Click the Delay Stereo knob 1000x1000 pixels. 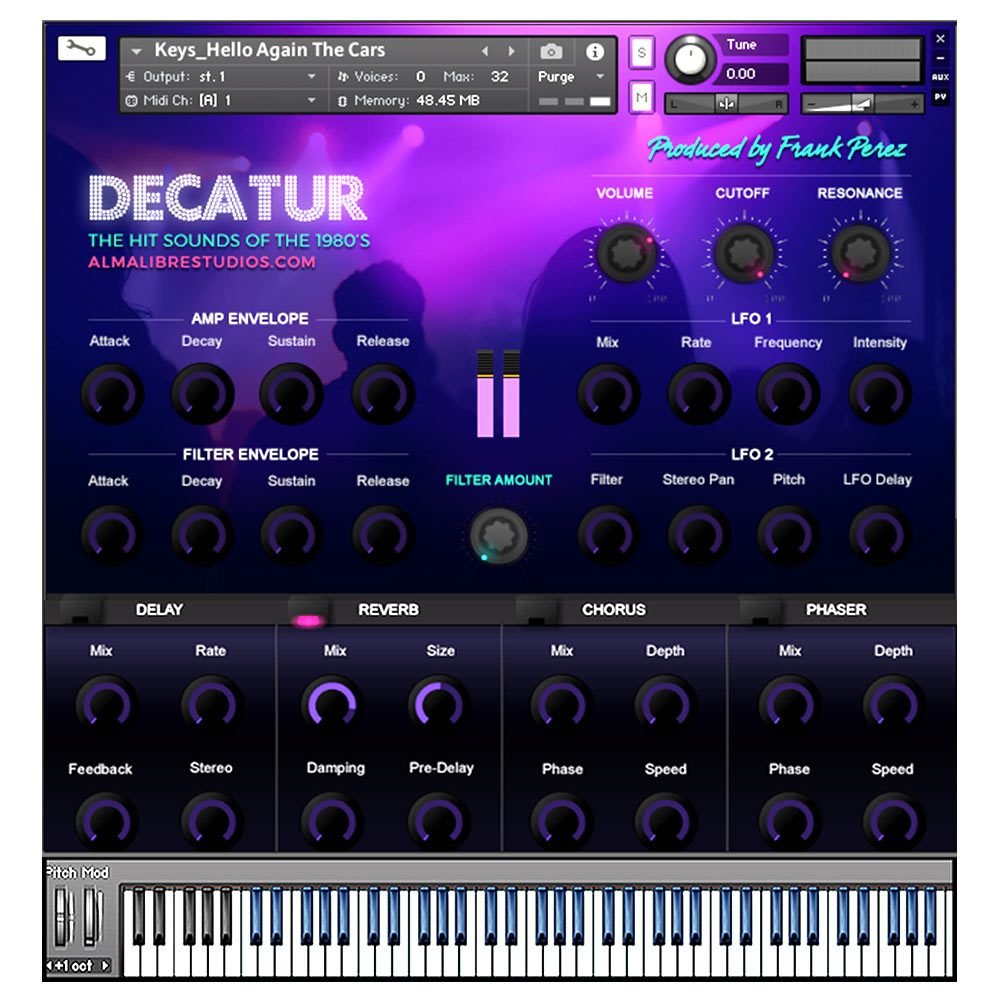210,821
